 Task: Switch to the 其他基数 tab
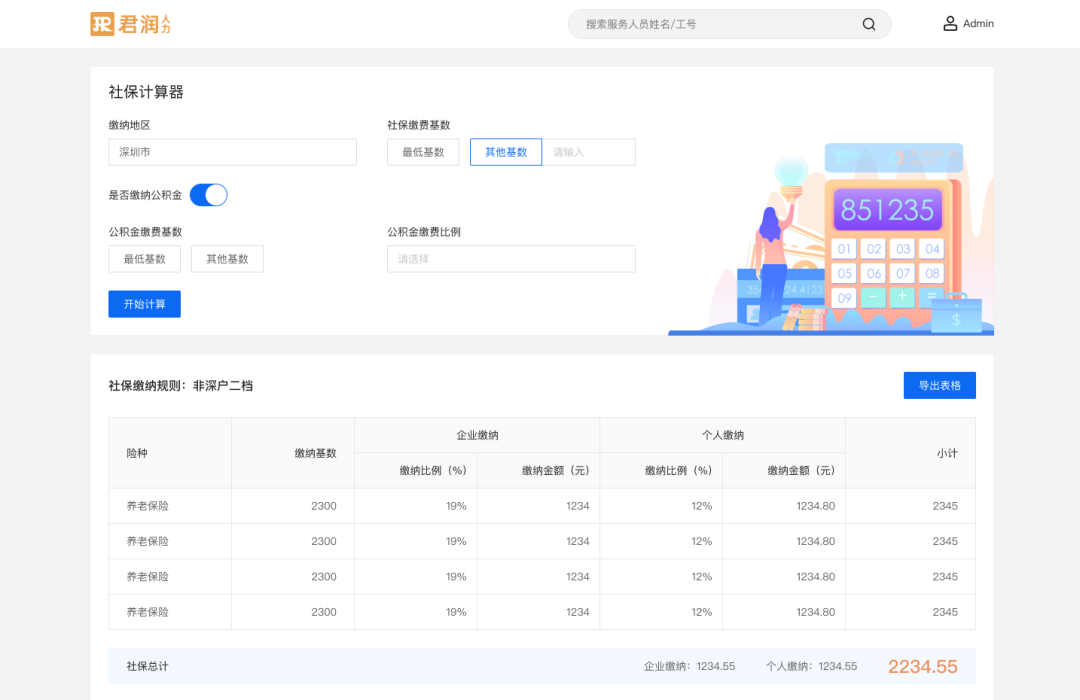[x=505, y=151]
